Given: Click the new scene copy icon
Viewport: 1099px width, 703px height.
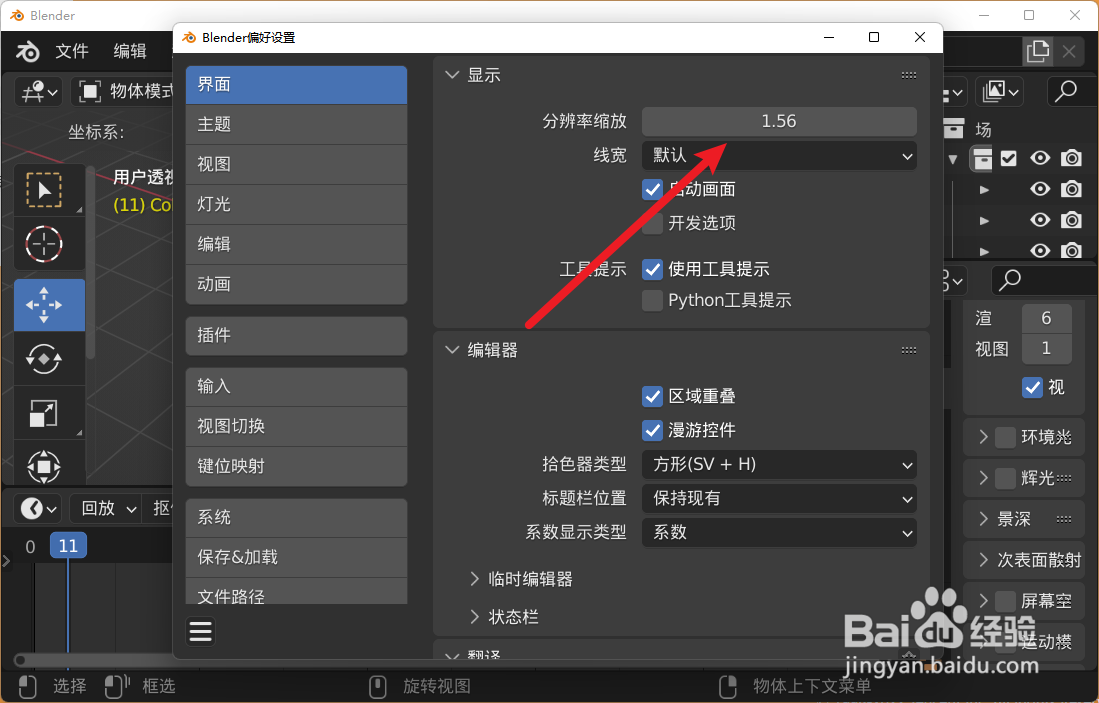Looking at the screenshot, I should pos(1038,51).
